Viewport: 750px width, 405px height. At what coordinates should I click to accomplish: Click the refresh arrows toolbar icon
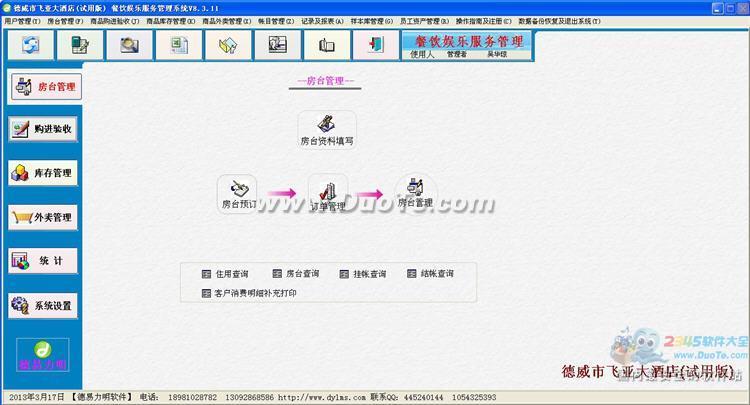pos(31,45)
